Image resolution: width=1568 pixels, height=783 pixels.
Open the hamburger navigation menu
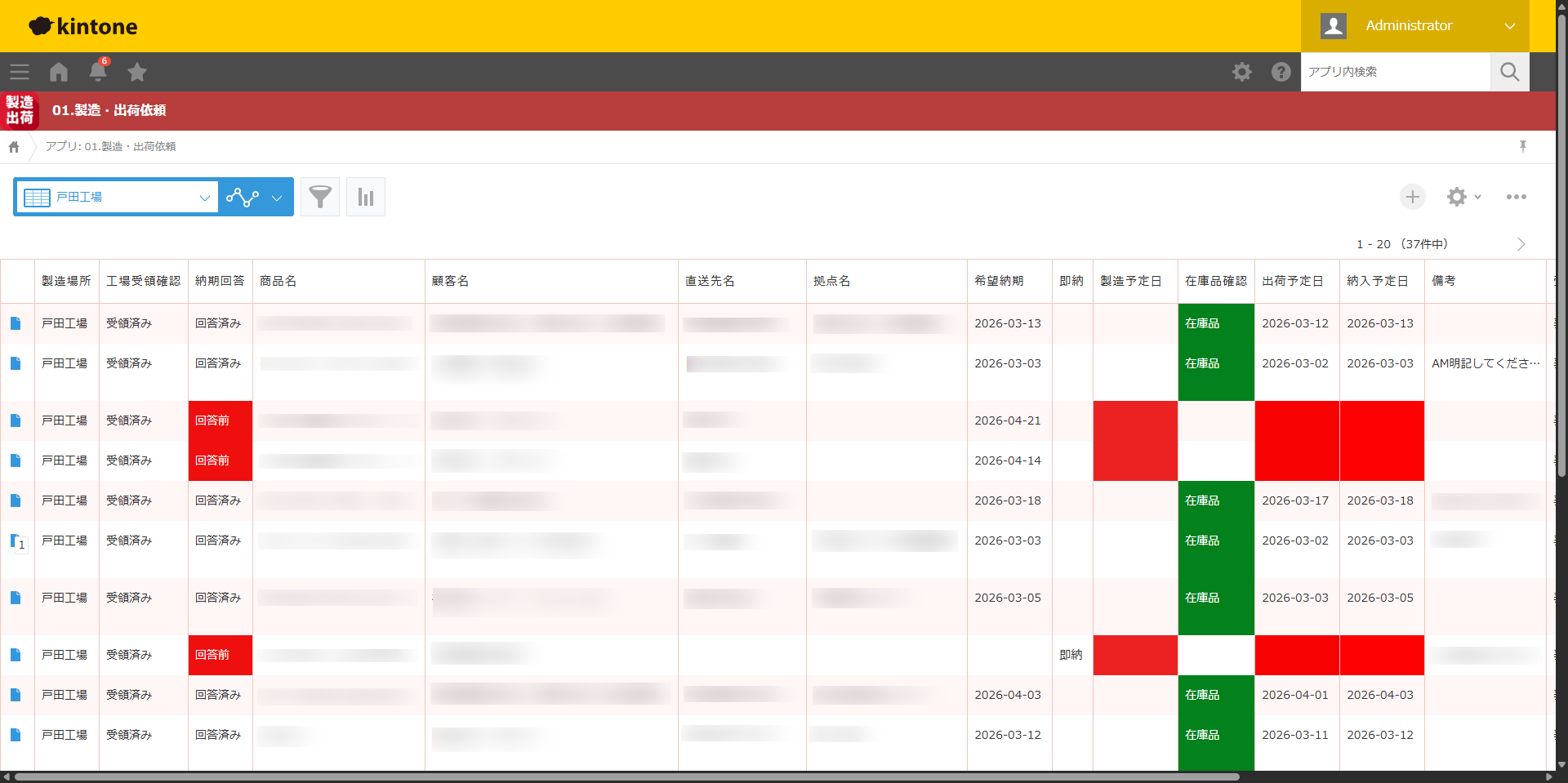click(20, 72)
